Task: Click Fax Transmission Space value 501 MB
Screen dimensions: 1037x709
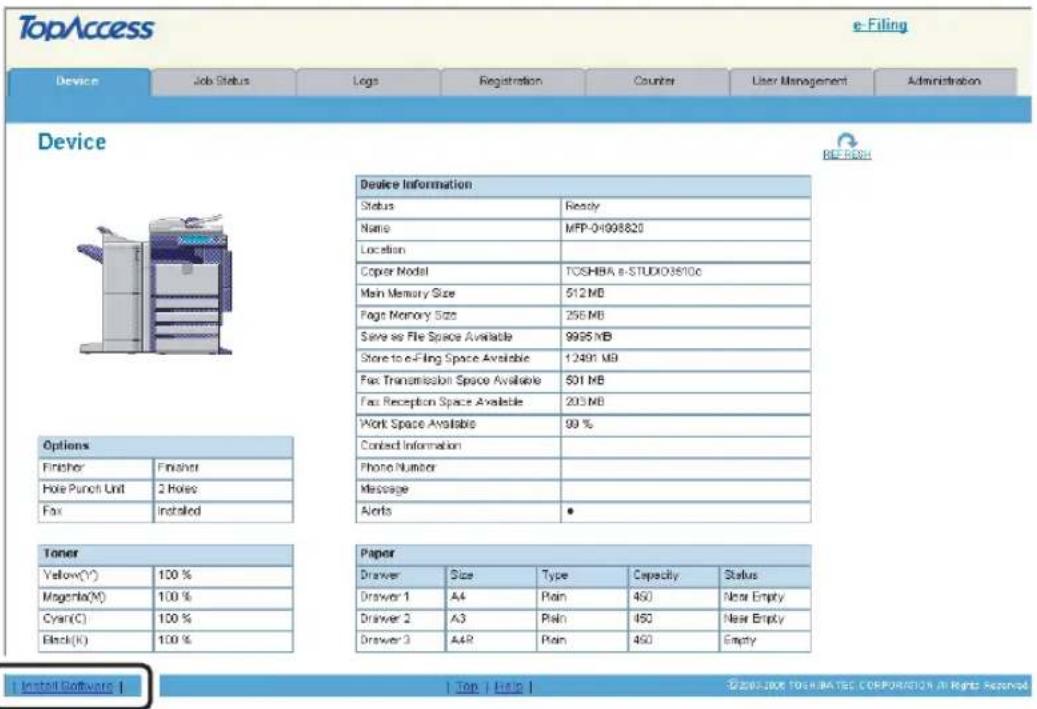Action: tap(585, 380)
